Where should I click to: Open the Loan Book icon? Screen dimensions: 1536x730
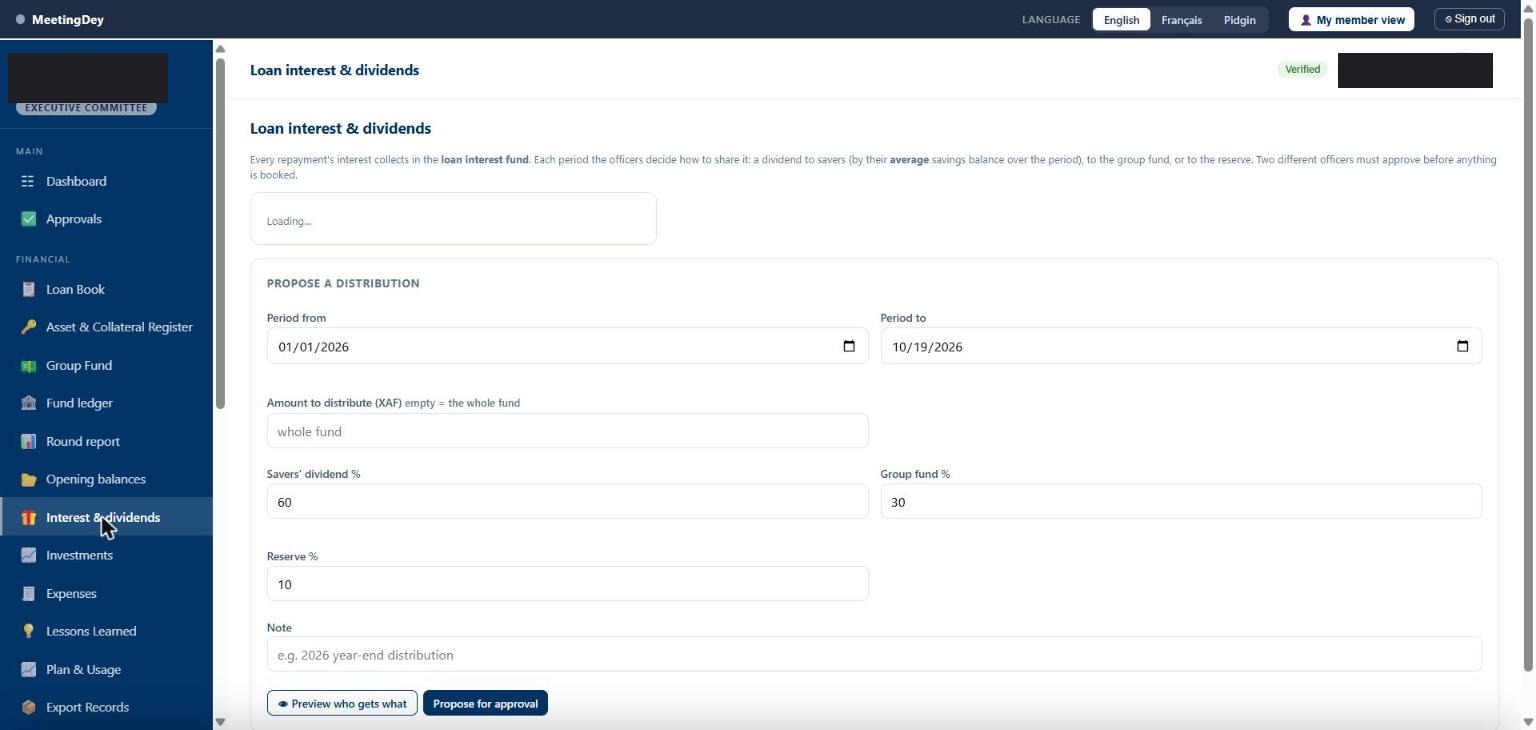(28, 289)
